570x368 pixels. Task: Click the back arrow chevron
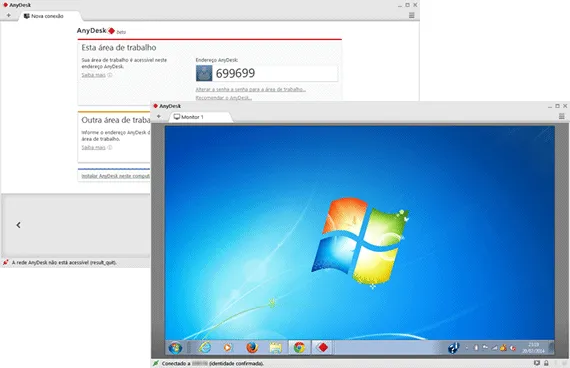tap(19, 225)
